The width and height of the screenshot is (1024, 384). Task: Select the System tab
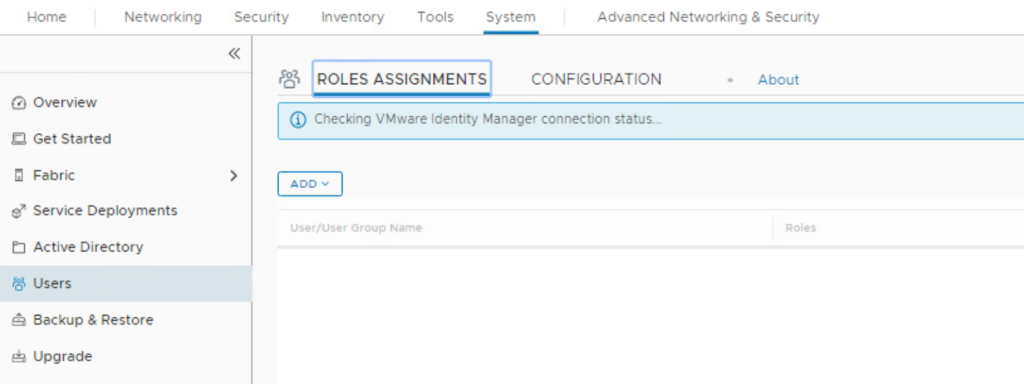tap(511, 17)
